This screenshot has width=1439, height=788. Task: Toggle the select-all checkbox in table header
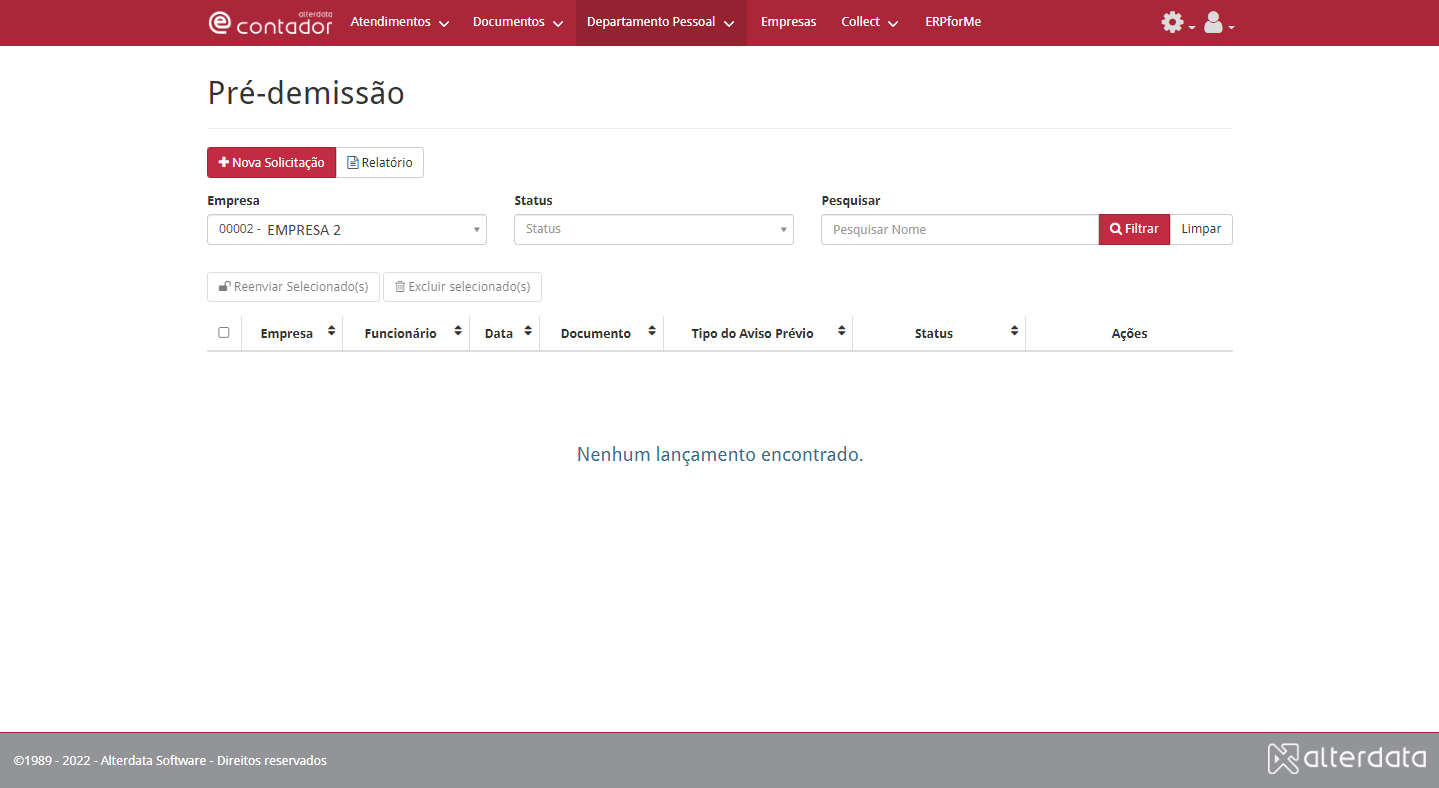(223, 332)
